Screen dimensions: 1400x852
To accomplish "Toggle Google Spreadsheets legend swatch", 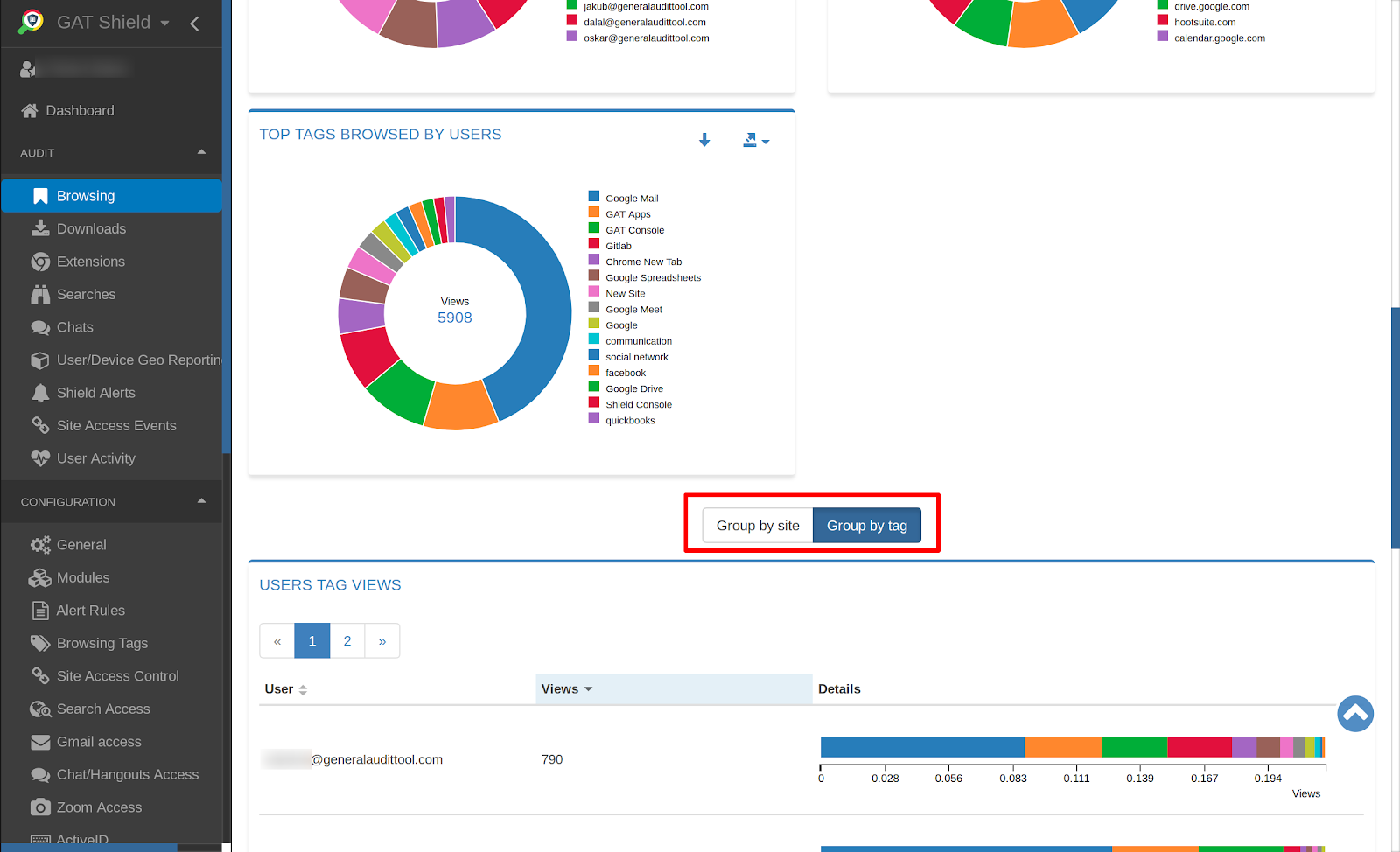I will (594, 276).
